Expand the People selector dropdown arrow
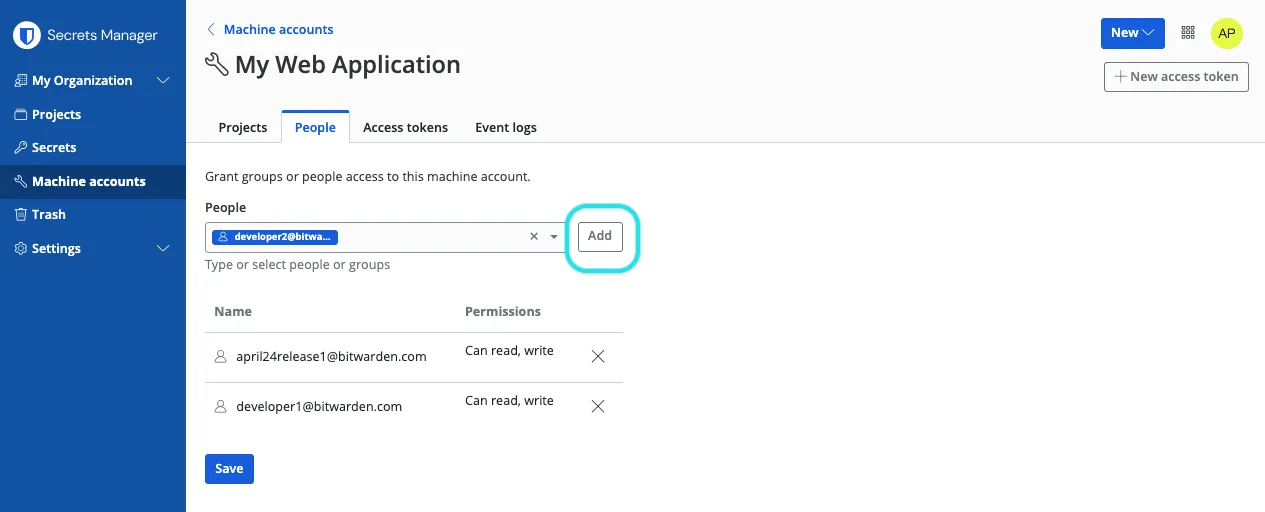The image size is (1265, 512). (554, 237)
